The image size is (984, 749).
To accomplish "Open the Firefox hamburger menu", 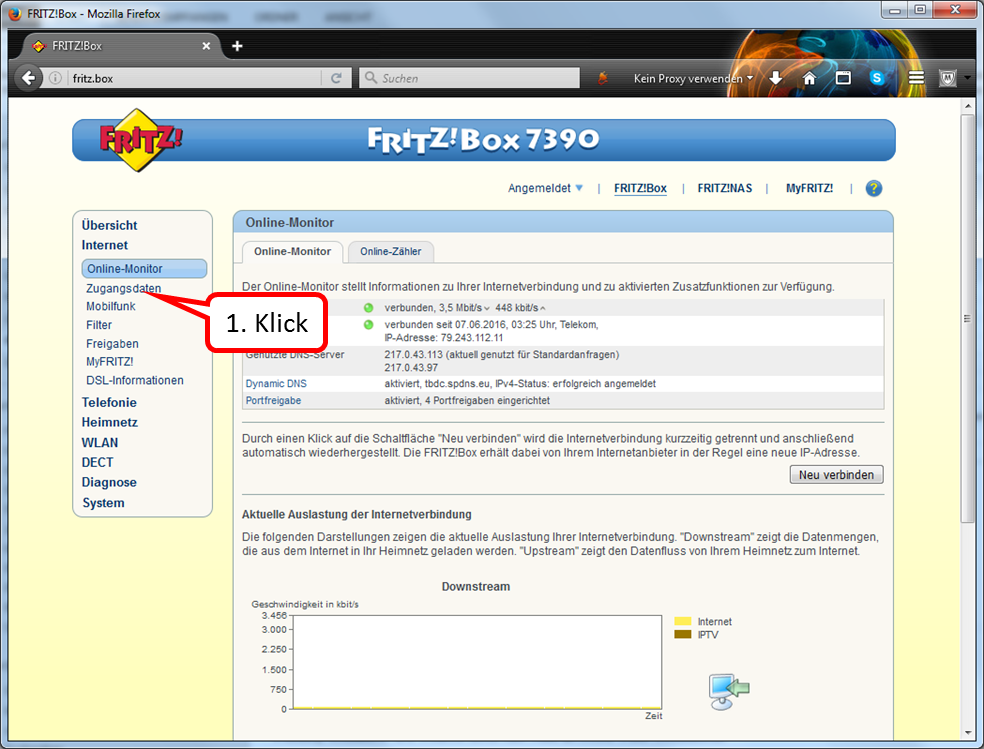I will point(916,78).
